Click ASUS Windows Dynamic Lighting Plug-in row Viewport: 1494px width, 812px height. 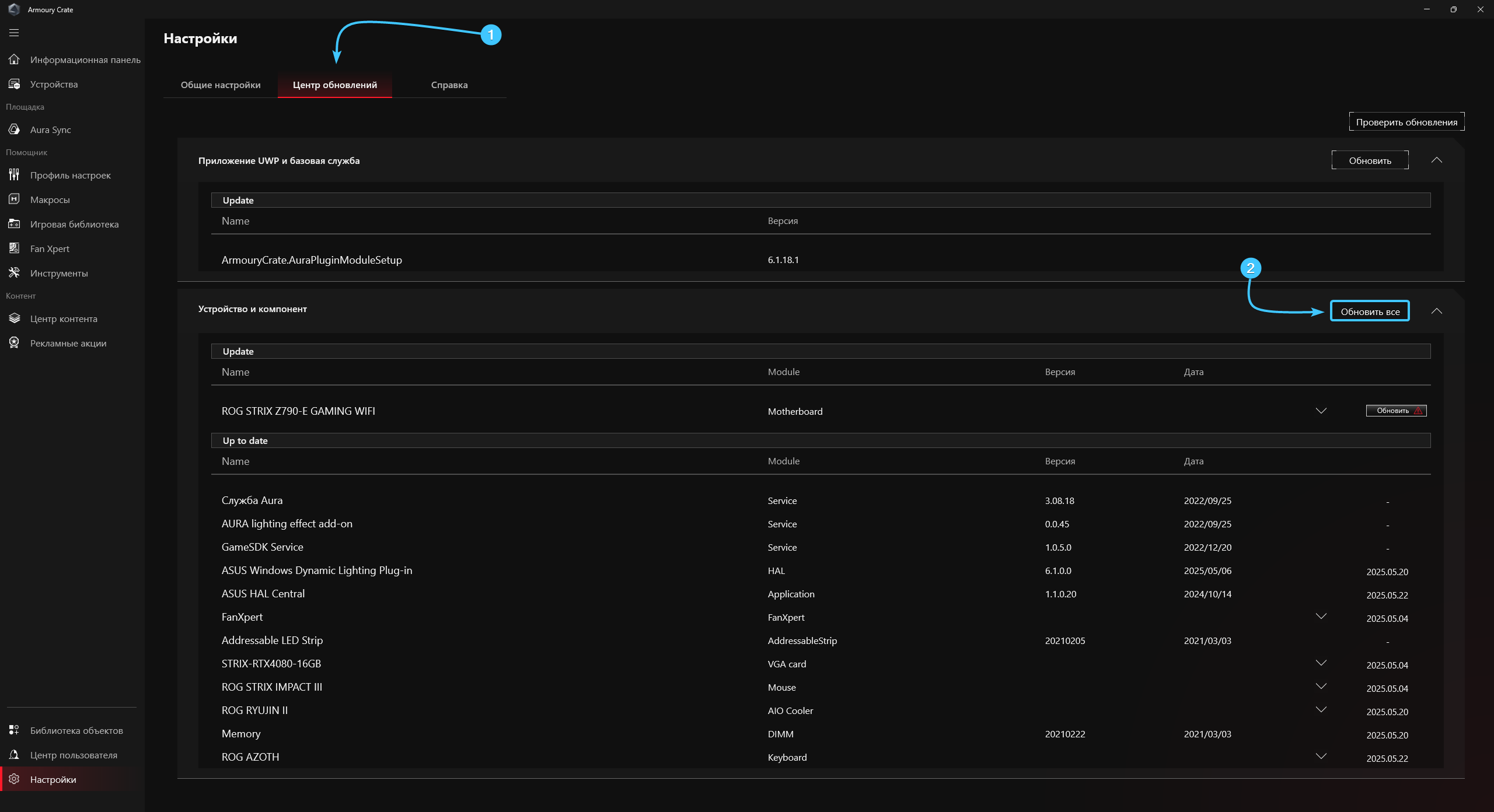click(317, 570)
